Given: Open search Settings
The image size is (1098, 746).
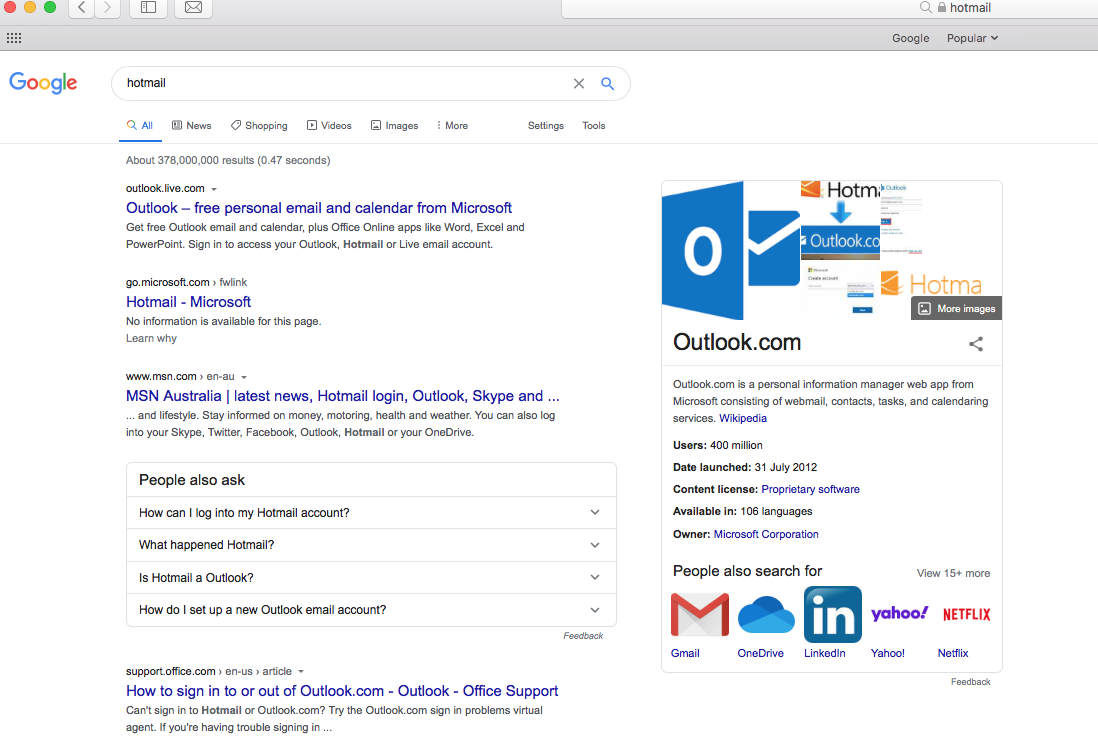Looking at the screenshot, I should click(545, 125).
